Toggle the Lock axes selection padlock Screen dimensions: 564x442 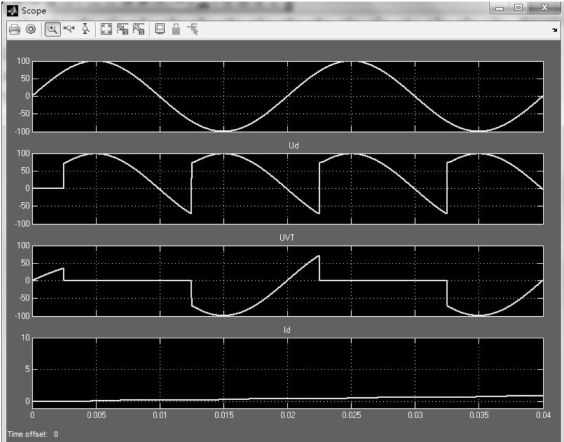pyautogui.click(x=176, y=29)
